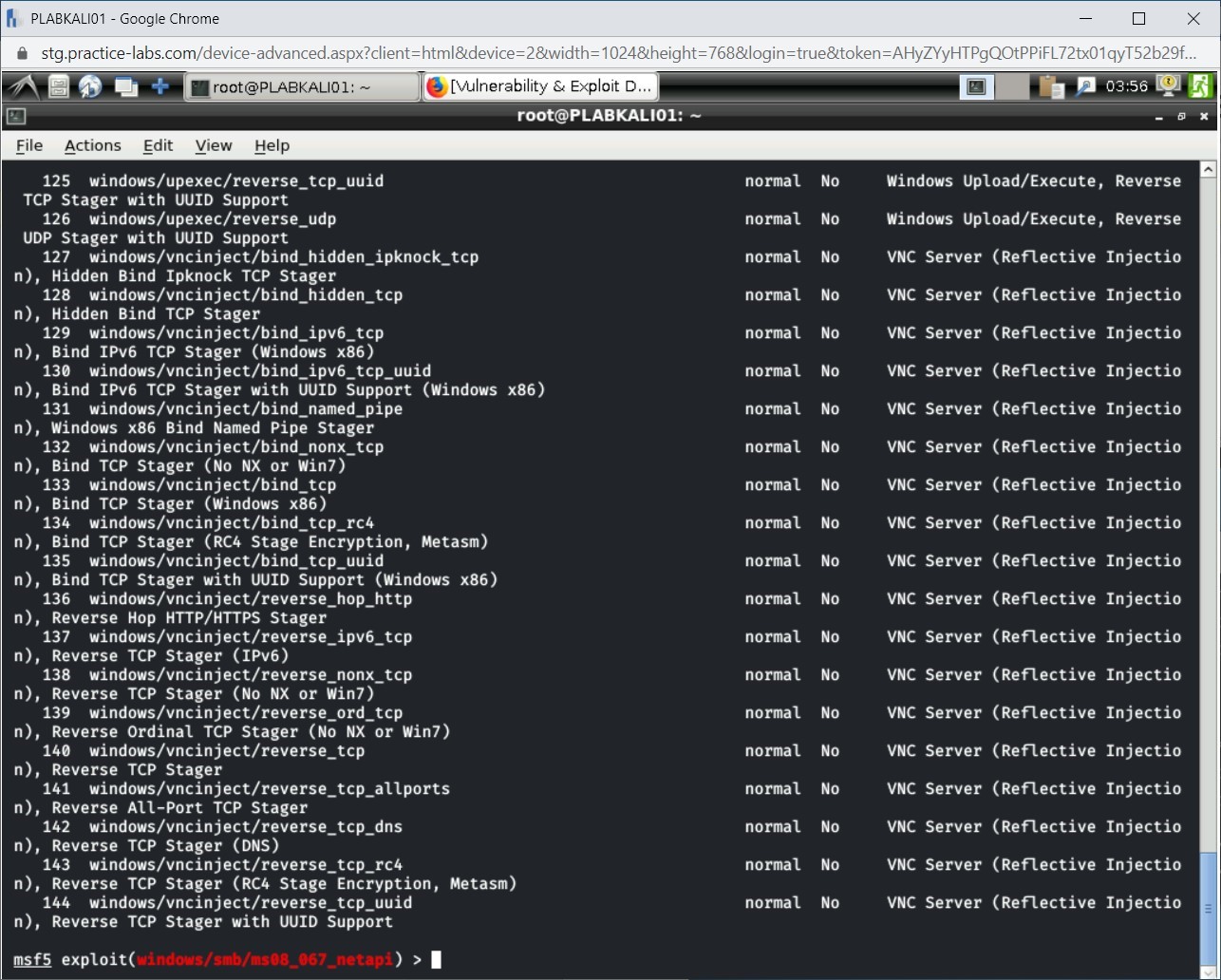Screen dimensions: 1221x980
Task: Click the HTTPS padlock in the address bar
Action: pos(20,53)
